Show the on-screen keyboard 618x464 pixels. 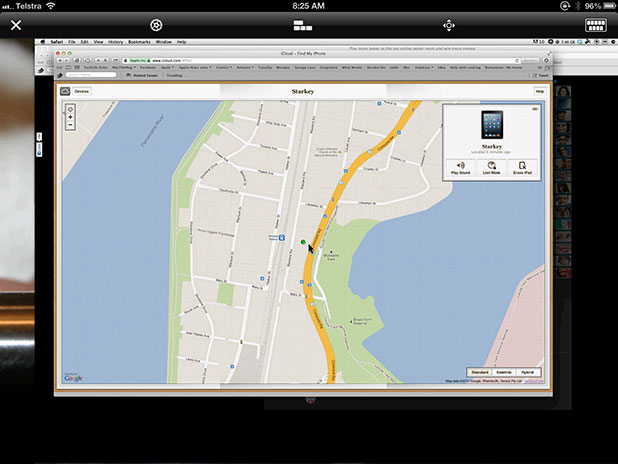tap(596, 25)
